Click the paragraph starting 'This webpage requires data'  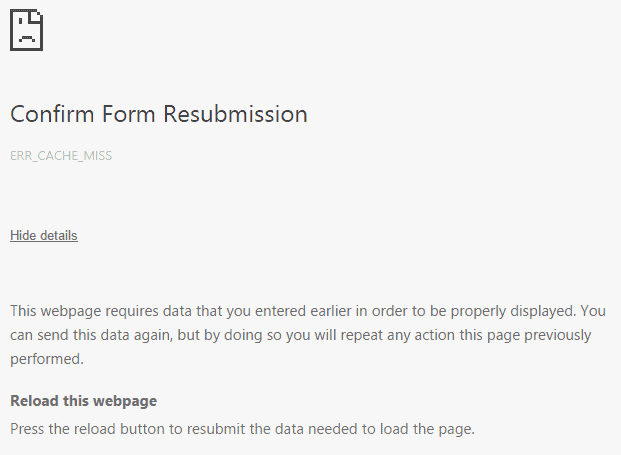[x=308, y=335]
